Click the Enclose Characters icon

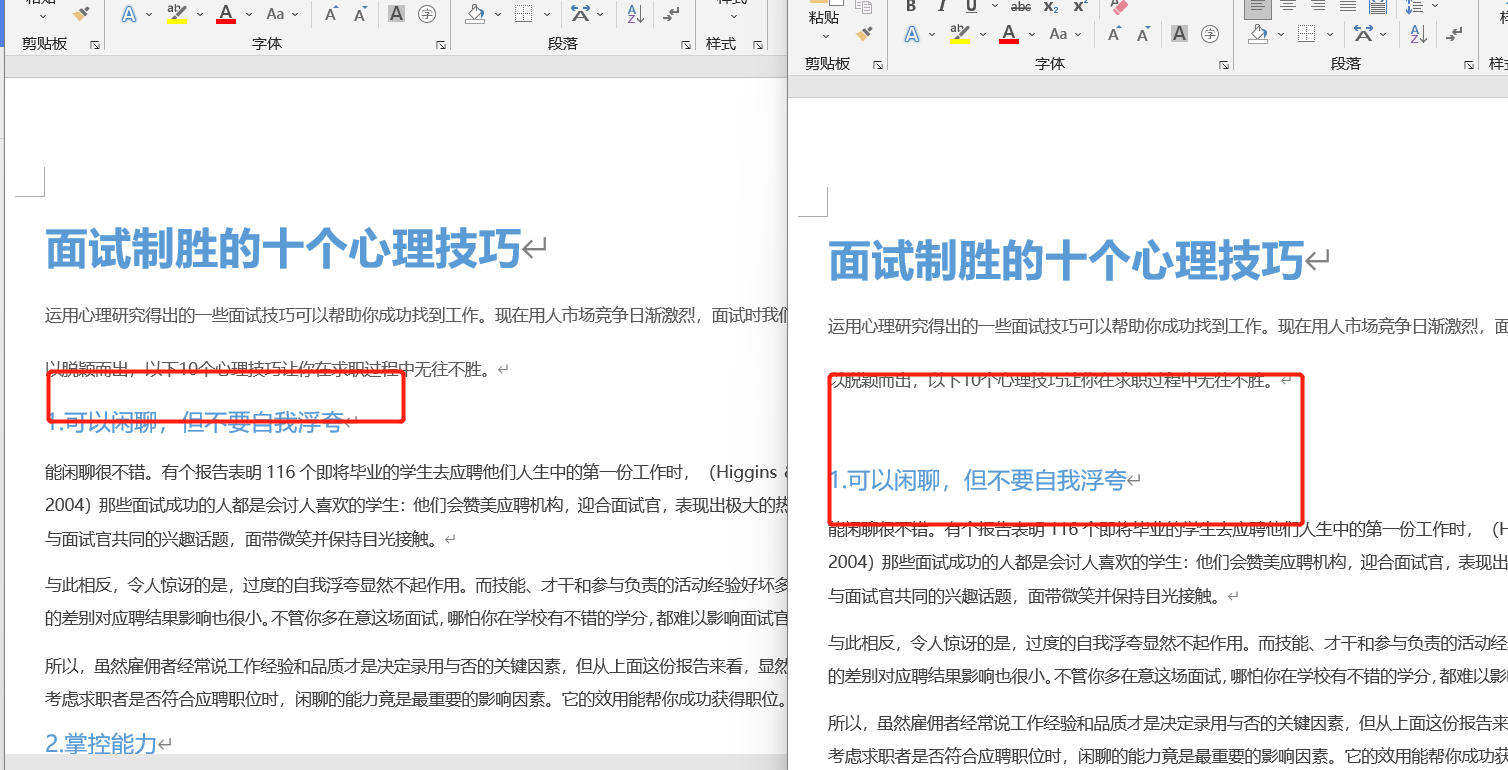point(1211,33)
